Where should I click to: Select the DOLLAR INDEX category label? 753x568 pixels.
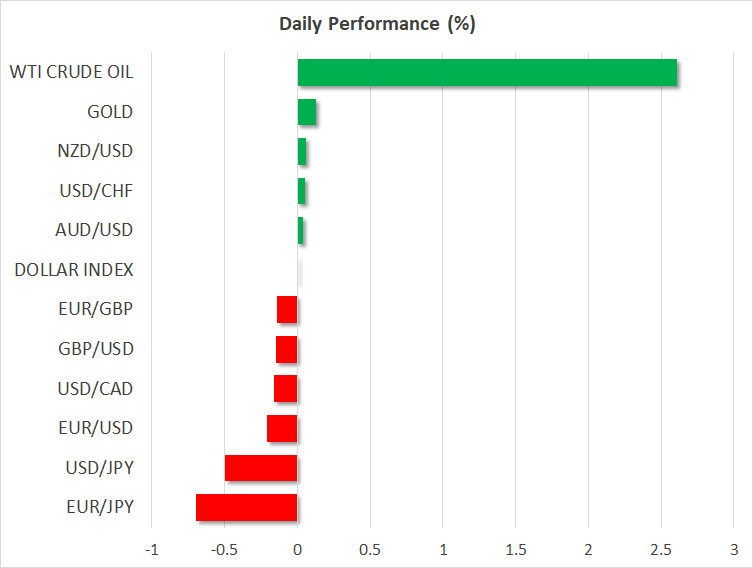[74, 270]
